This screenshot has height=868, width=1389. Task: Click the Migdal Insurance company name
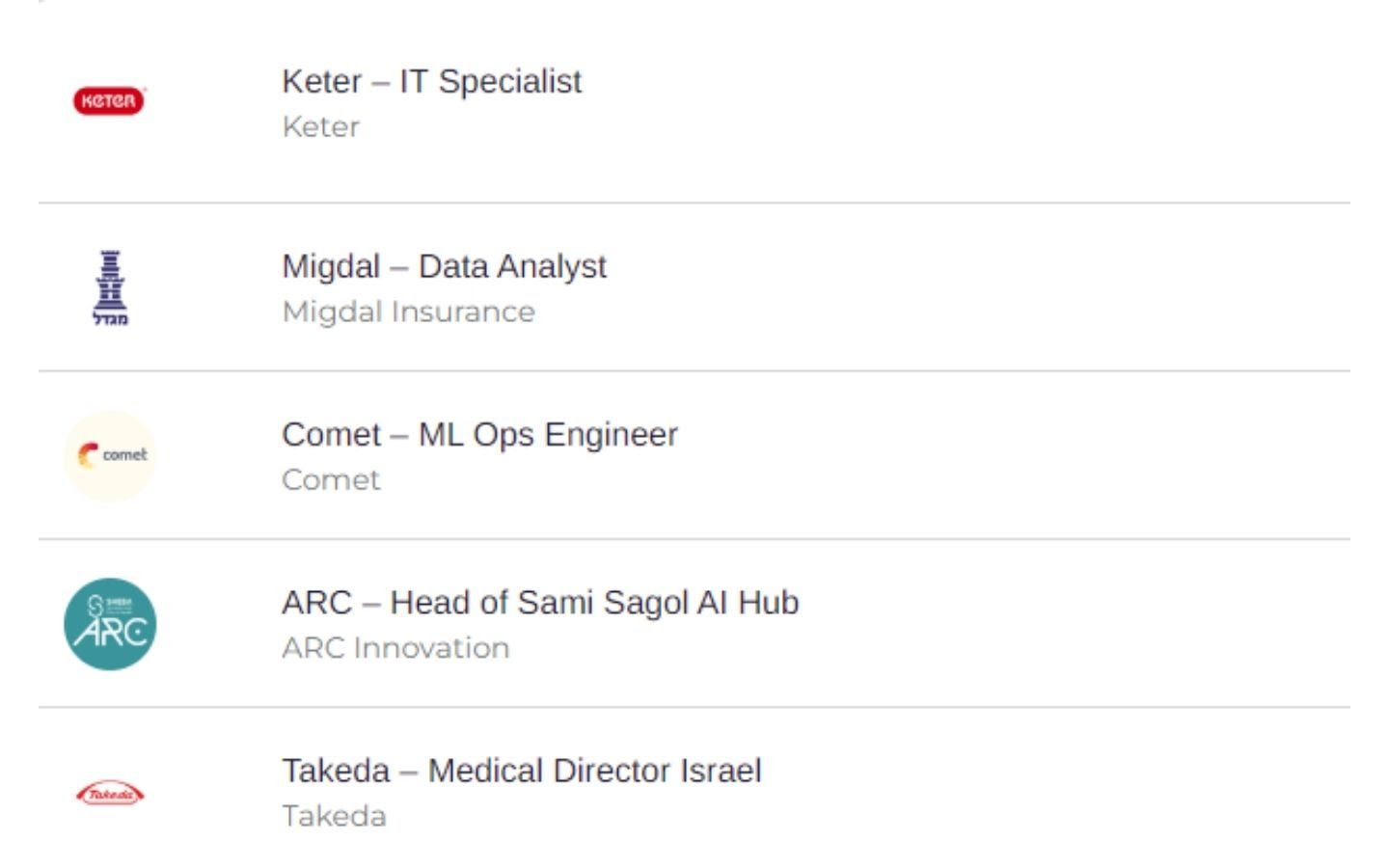click(409, 312)
